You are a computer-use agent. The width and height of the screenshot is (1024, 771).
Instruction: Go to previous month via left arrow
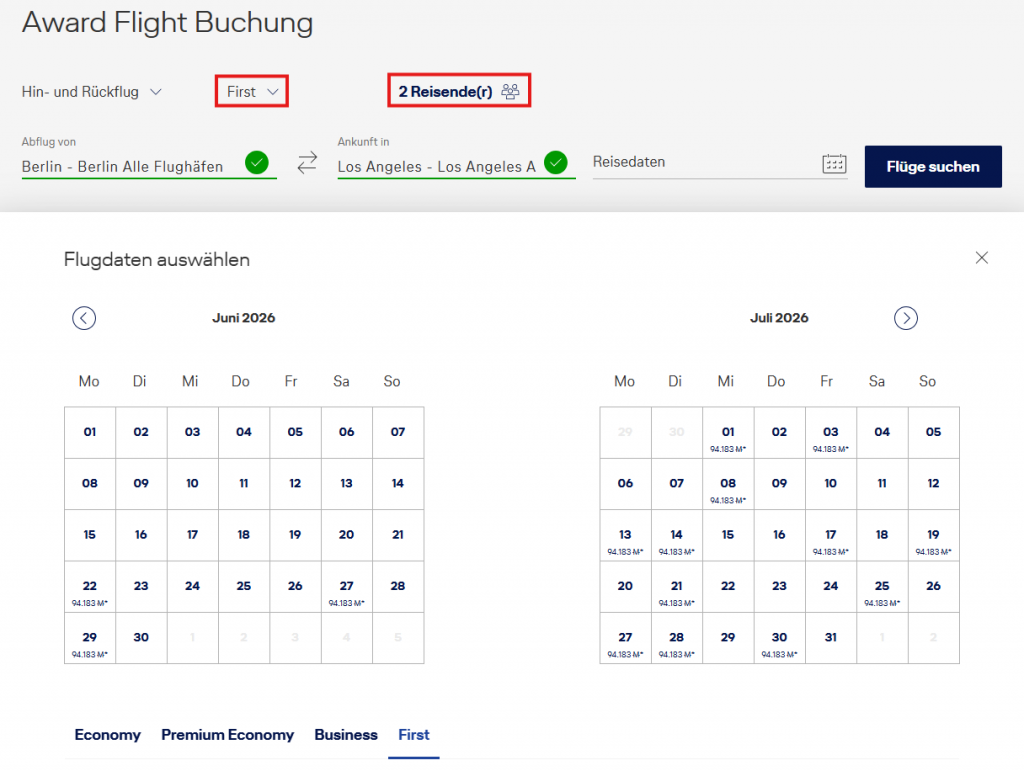[x=84, y=318]
